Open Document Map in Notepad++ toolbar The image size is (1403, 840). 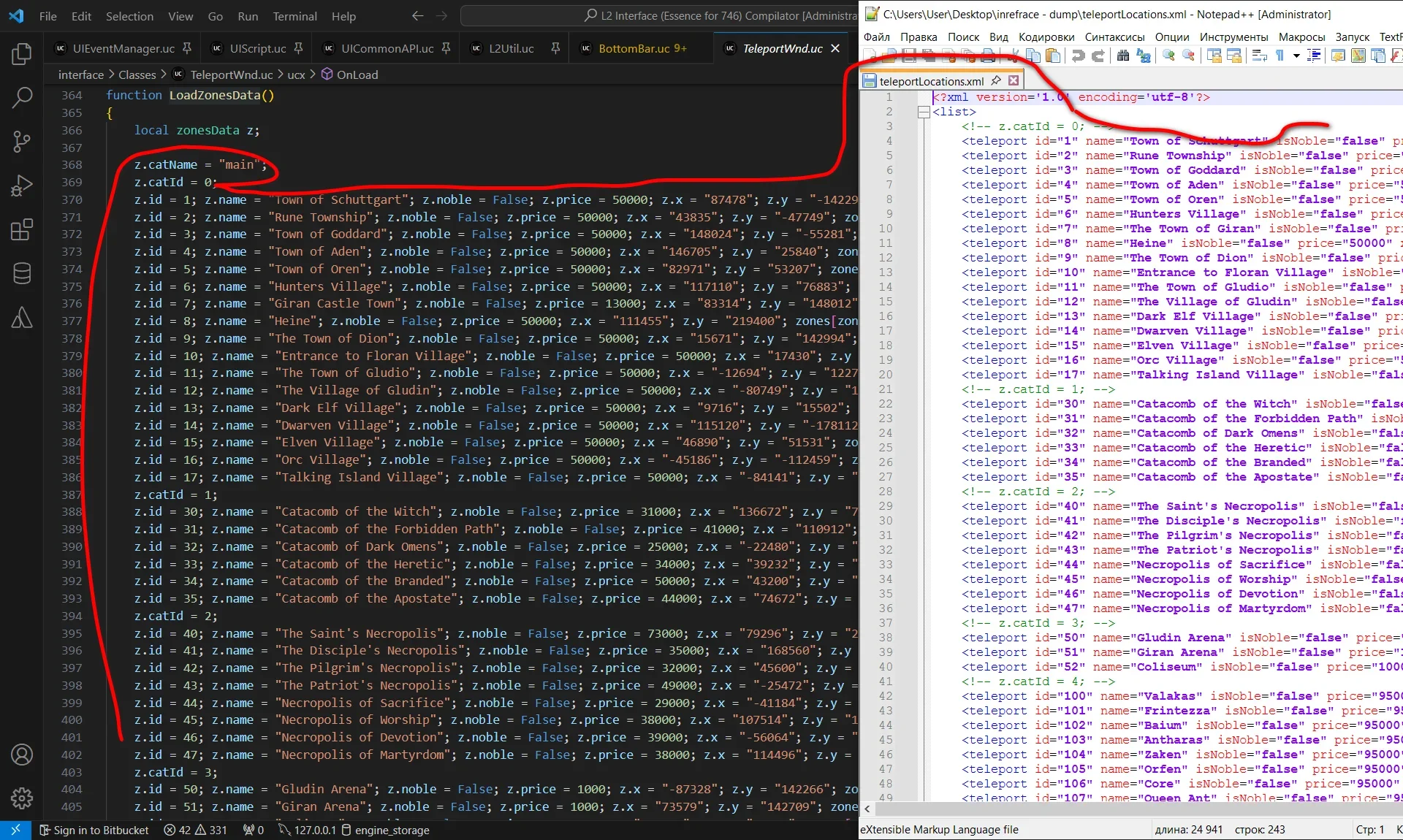1358,56
